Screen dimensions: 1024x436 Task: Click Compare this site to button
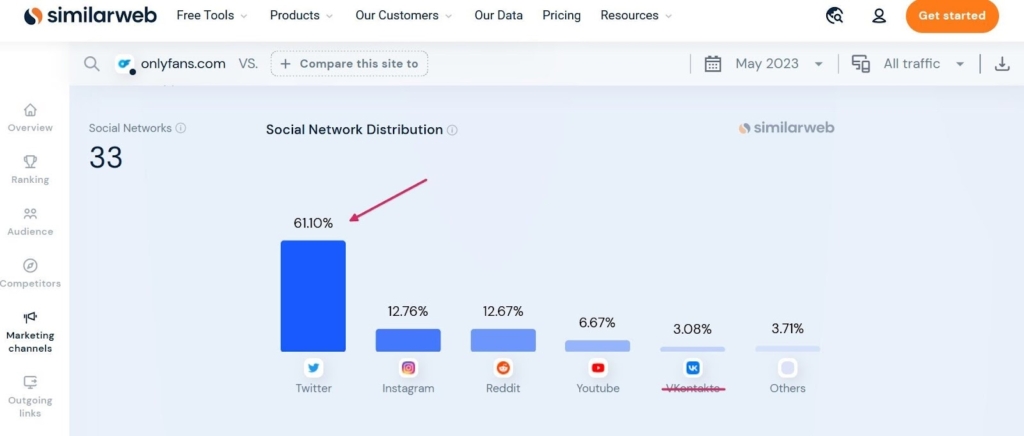click(x=349, y=64)
